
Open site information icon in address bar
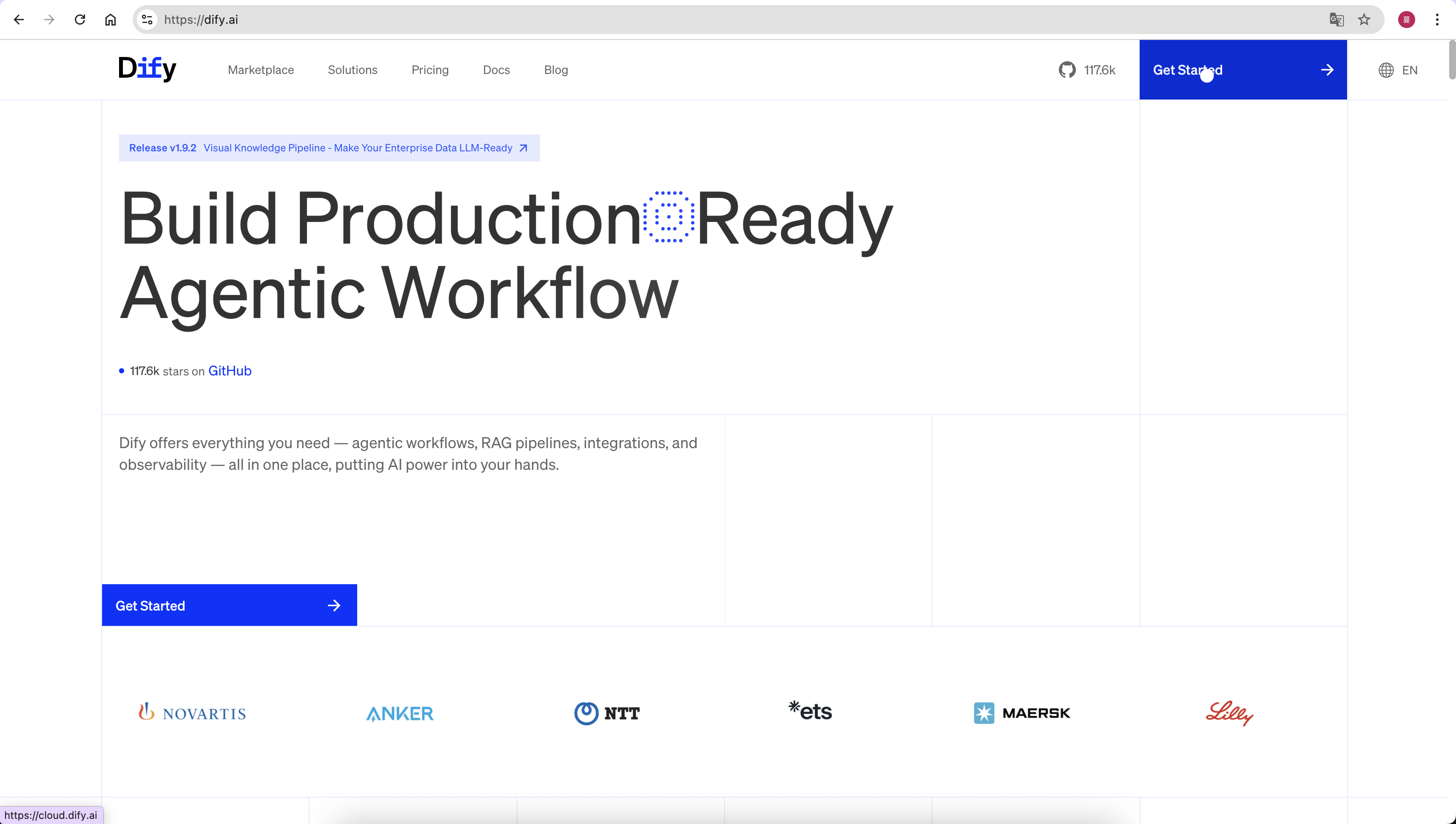click(x=147, y=20)
